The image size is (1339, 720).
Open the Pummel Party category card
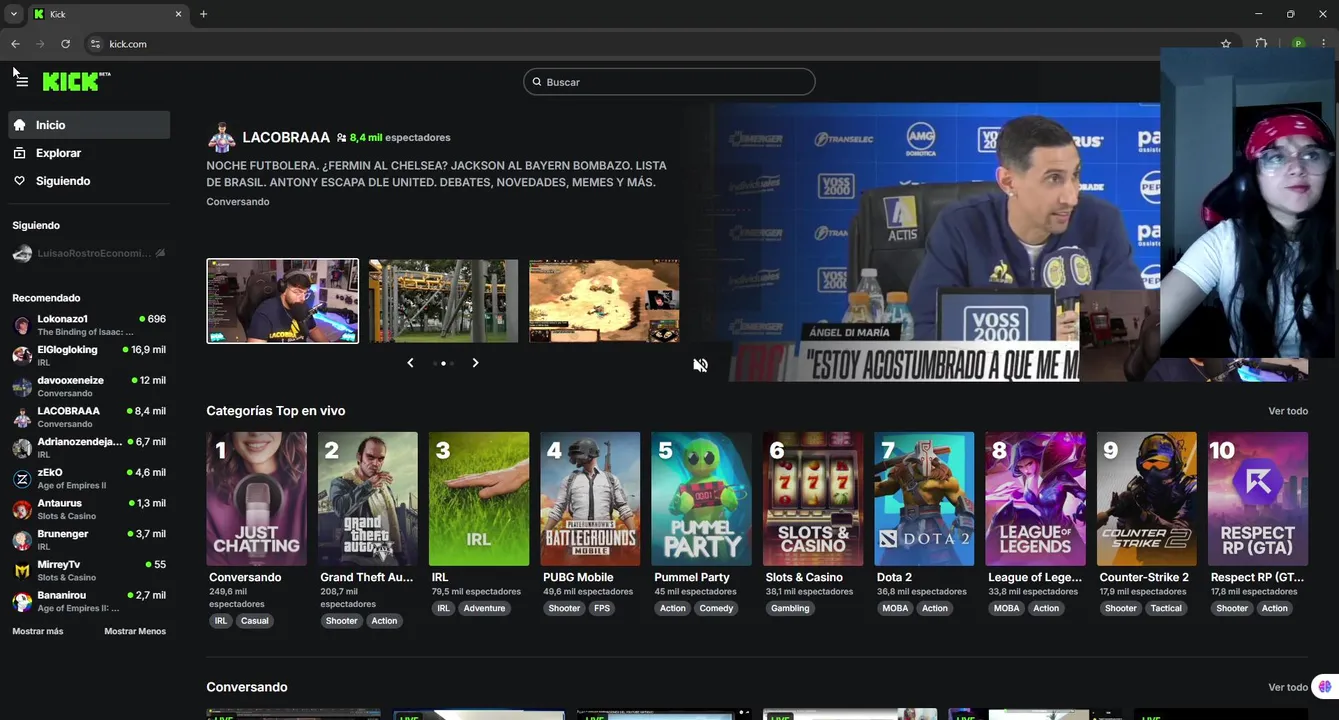pos(702,499)
